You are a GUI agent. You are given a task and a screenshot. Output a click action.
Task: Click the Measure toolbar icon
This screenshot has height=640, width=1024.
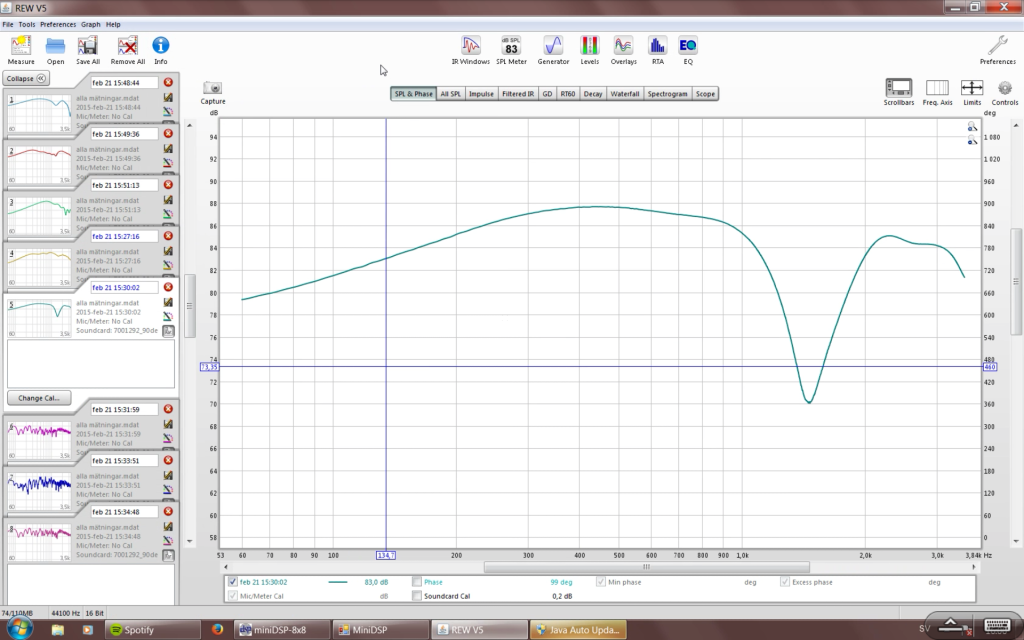click(21, 50)
